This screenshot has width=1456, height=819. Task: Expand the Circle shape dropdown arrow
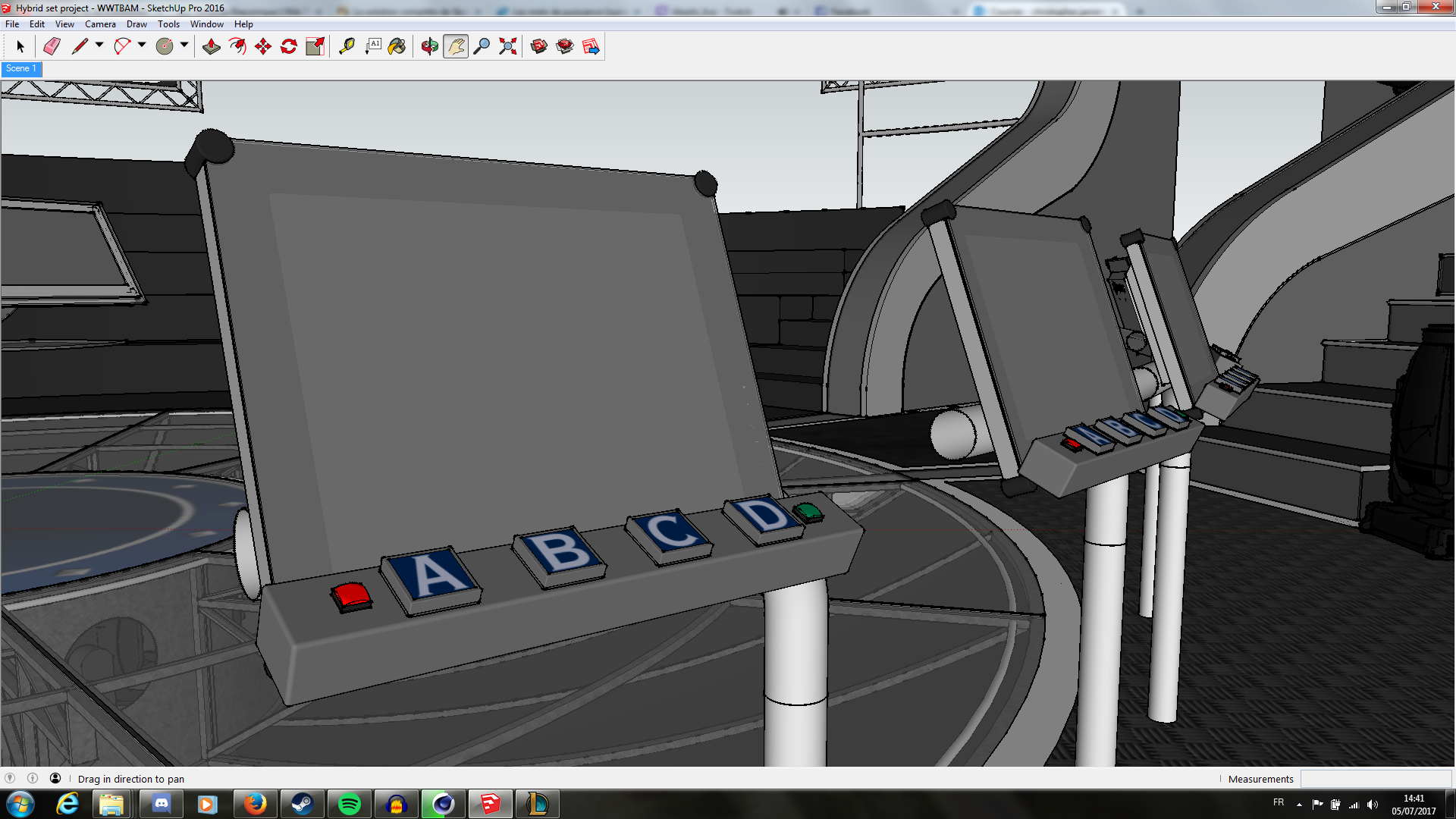pyautogui.click(x=184, y=45)
